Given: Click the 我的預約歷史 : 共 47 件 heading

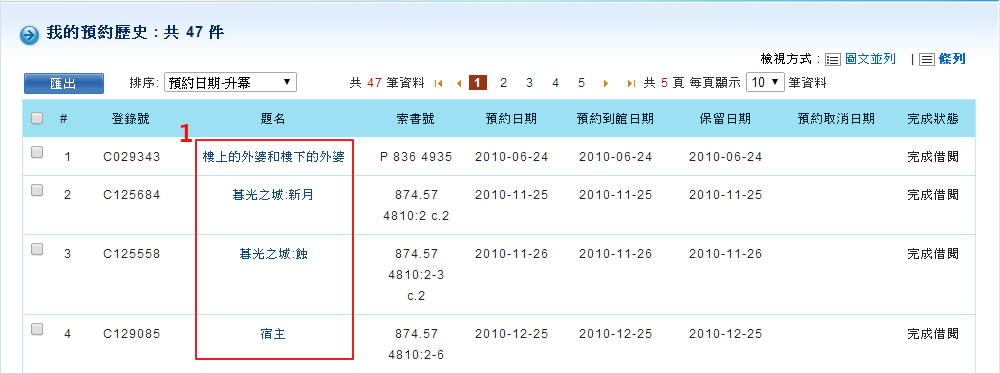Looking at the screenshot, I should [x=135, y=33].
